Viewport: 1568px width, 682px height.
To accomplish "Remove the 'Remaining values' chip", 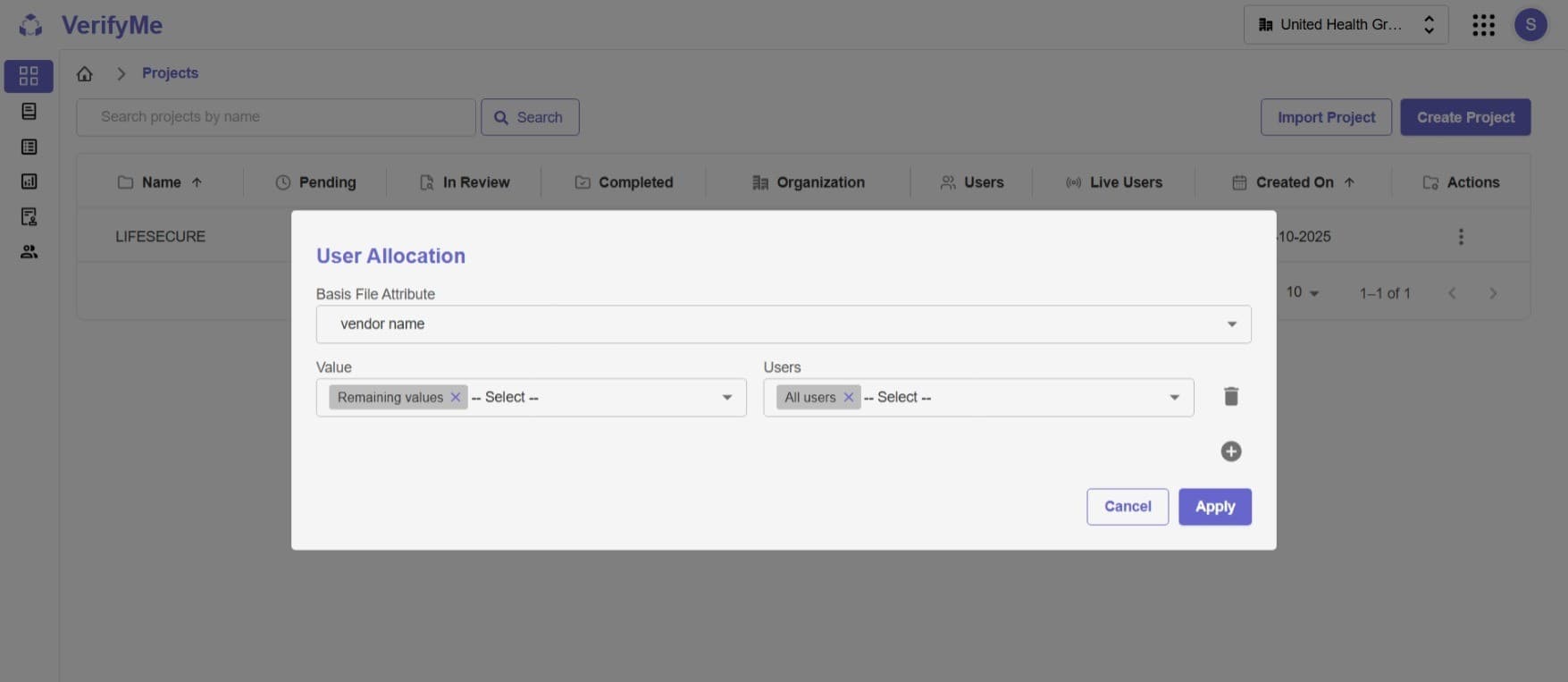I will pos(456,397).
